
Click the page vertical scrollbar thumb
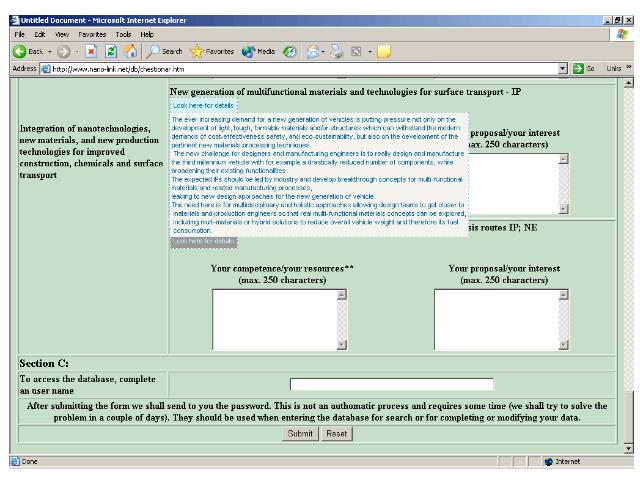(x=629, y=416)
